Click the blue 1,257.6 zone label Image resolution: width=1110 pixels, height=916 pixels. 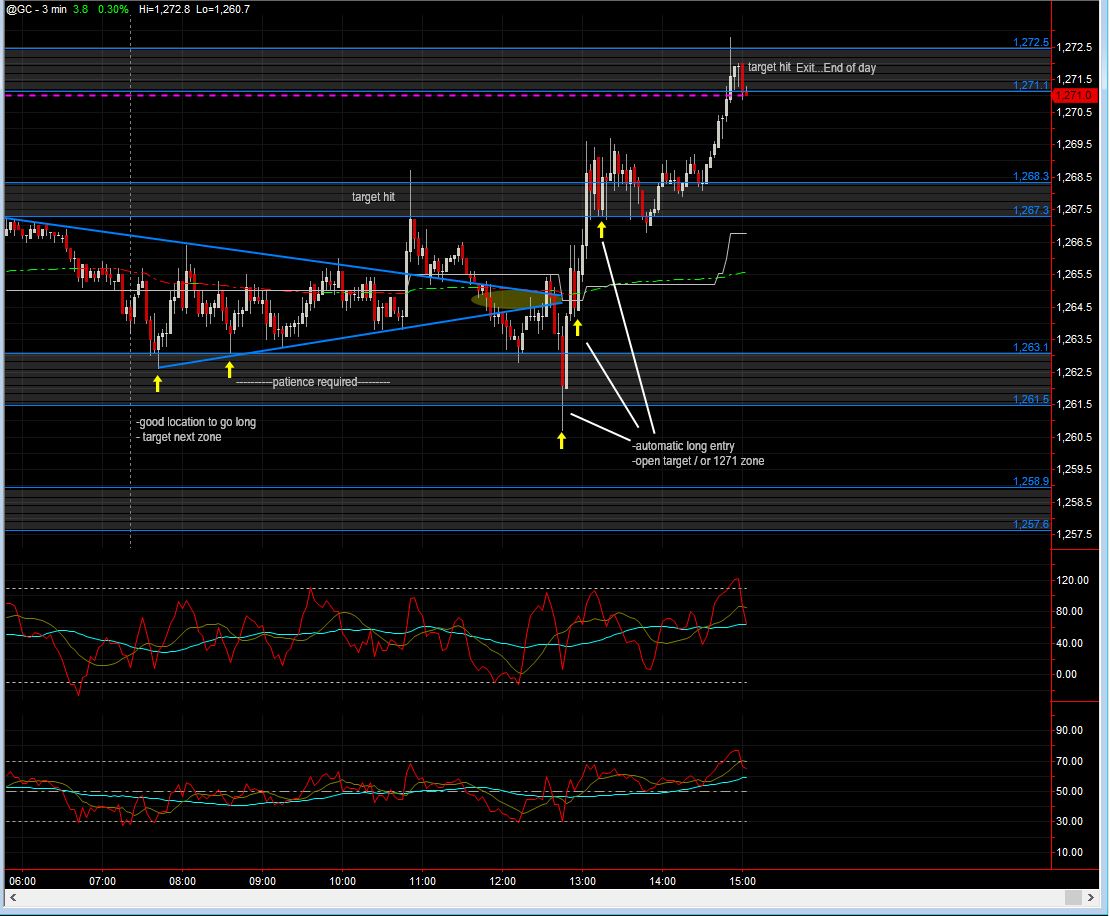(x=1031, y=524)
